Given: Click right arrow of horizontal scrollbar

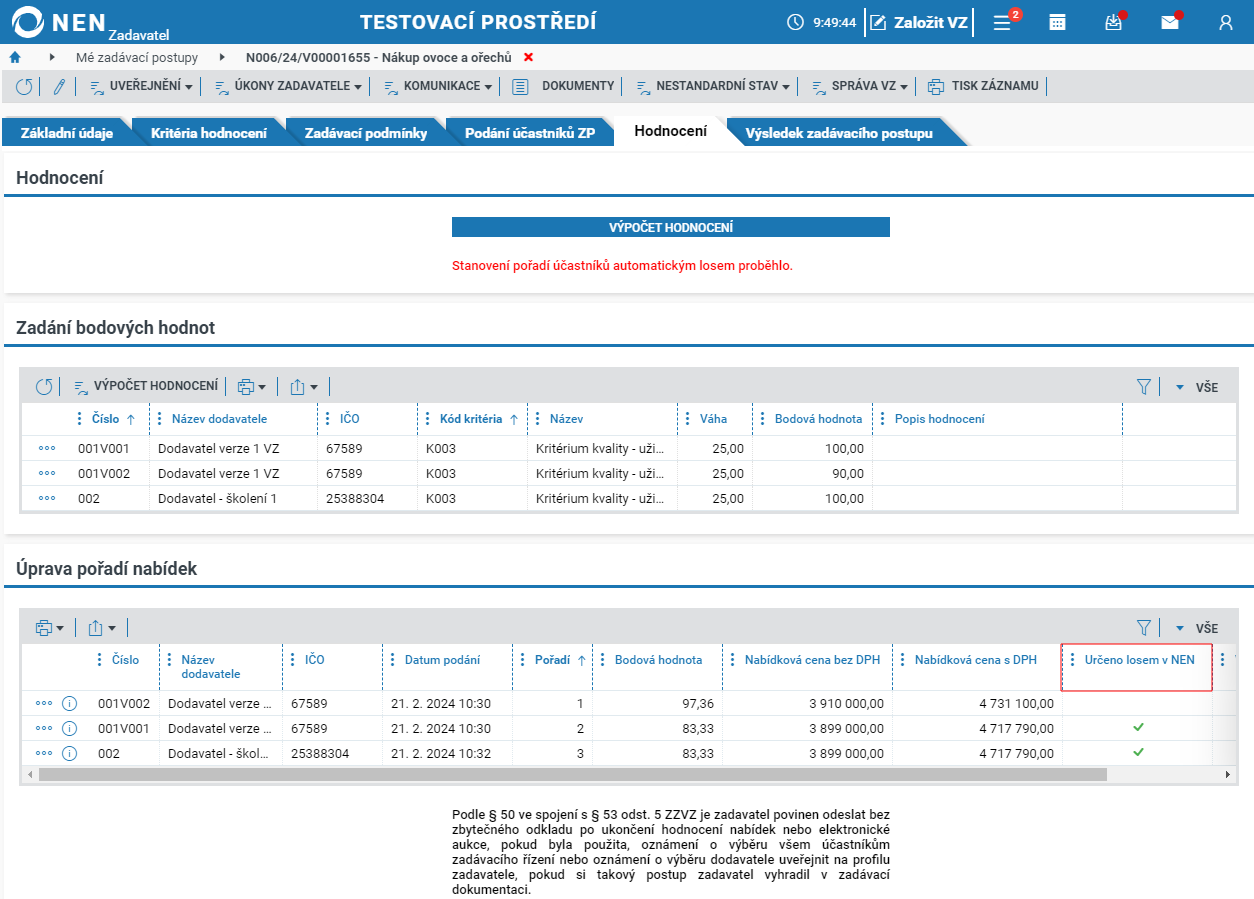Looking at the screenshot, I should [1228, 774].
